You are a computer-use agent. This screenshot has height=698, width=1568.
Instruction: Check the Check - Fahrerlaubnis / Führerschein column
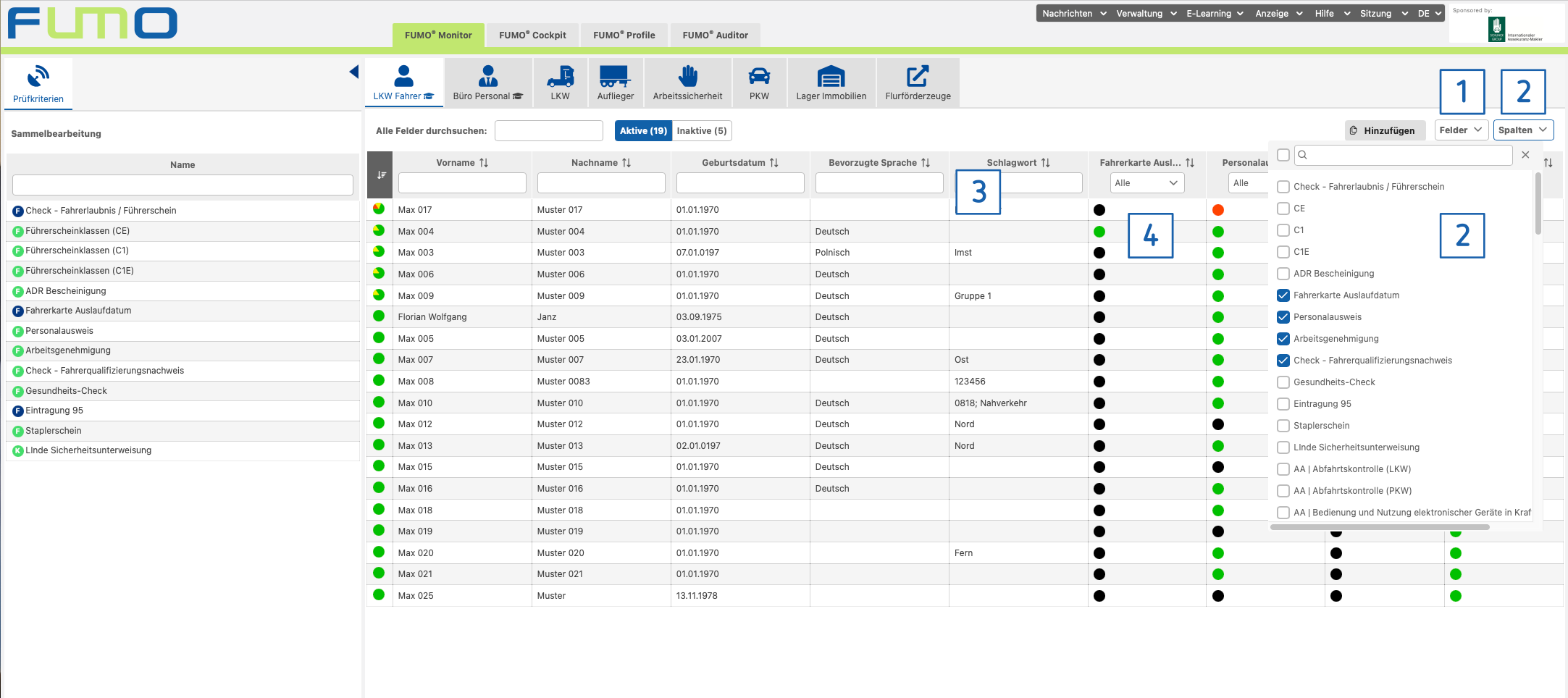tap(1283, 187)
